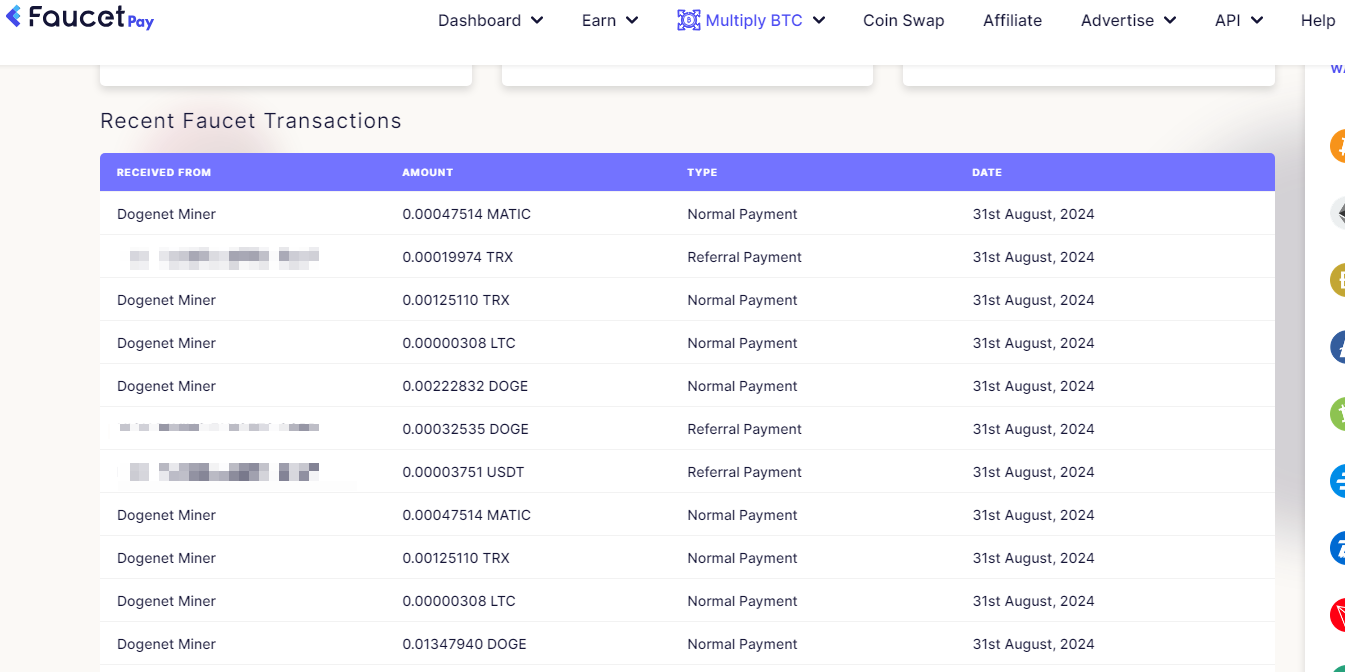
Task: Click the DATE column header
Action: (x=987, y=172)
